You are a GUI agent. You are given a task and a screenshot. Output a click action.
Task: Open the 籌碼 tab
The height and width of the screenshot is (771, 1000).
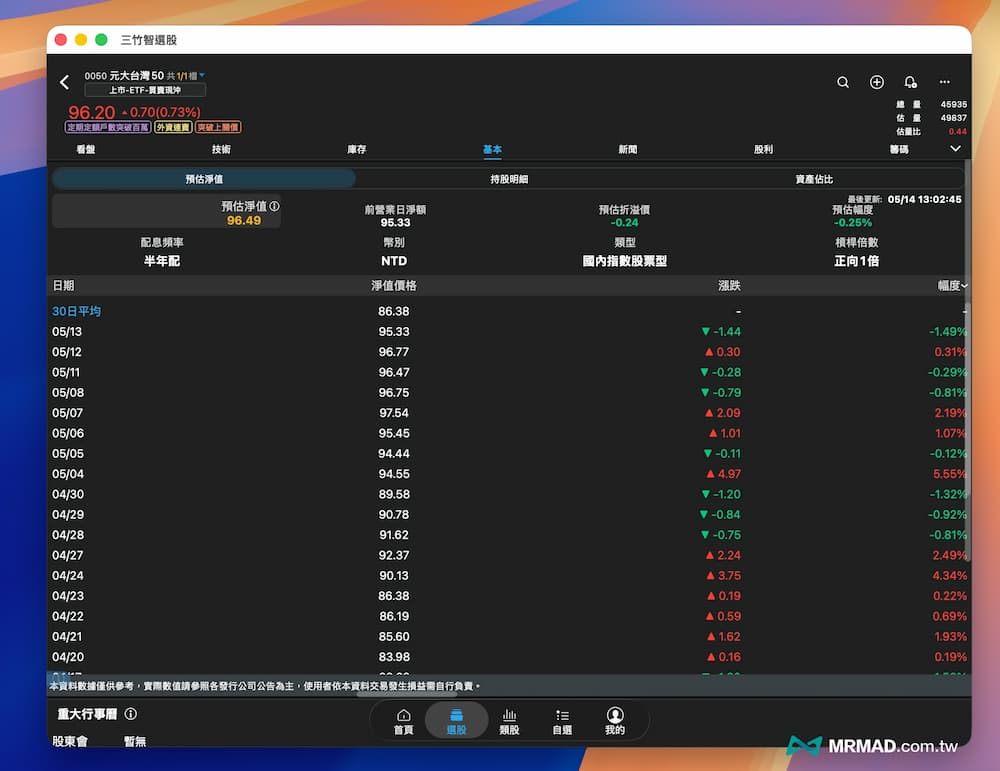[899, 149]
